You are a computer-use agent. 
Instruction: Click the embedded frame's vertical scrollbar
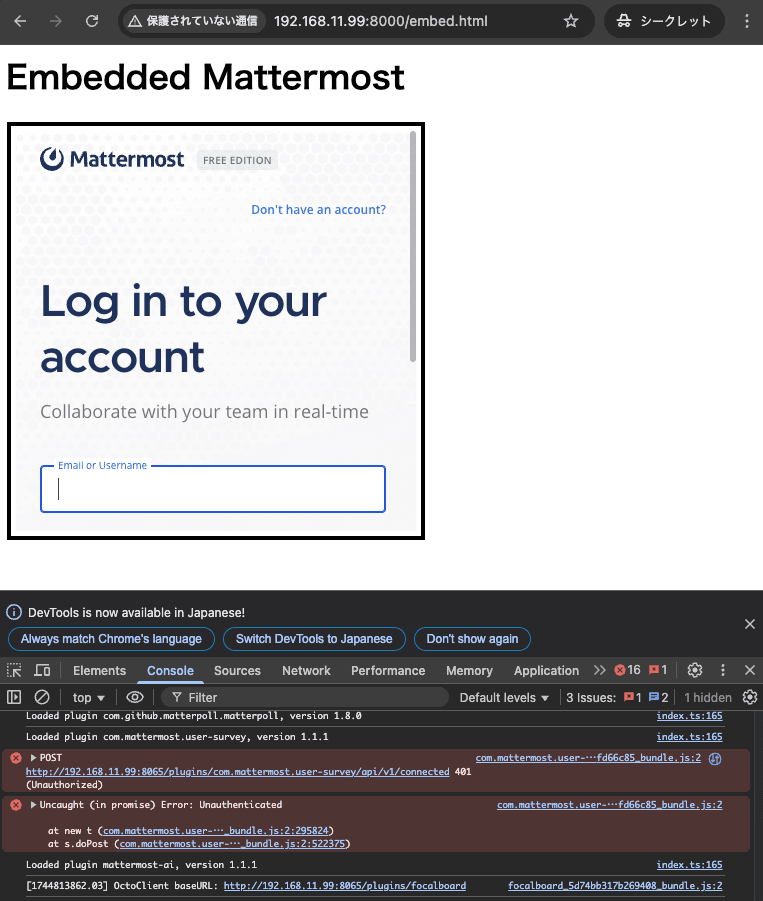(x=413, y=247)
